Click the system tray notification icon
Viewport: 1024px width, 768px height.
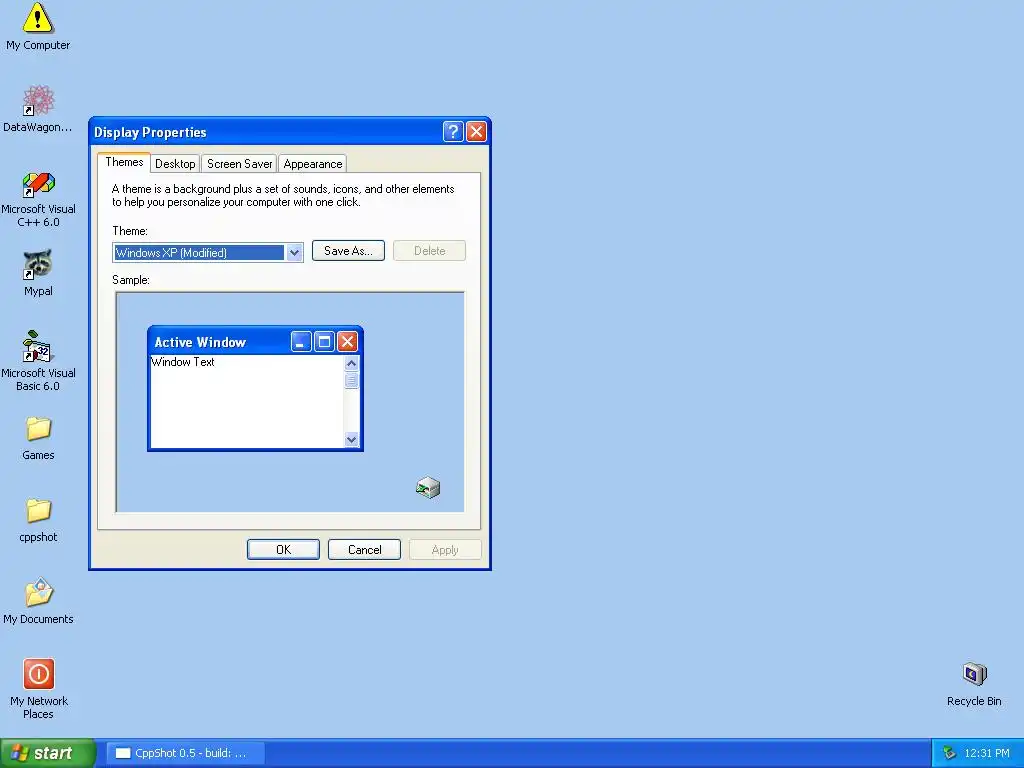point(949,754)
